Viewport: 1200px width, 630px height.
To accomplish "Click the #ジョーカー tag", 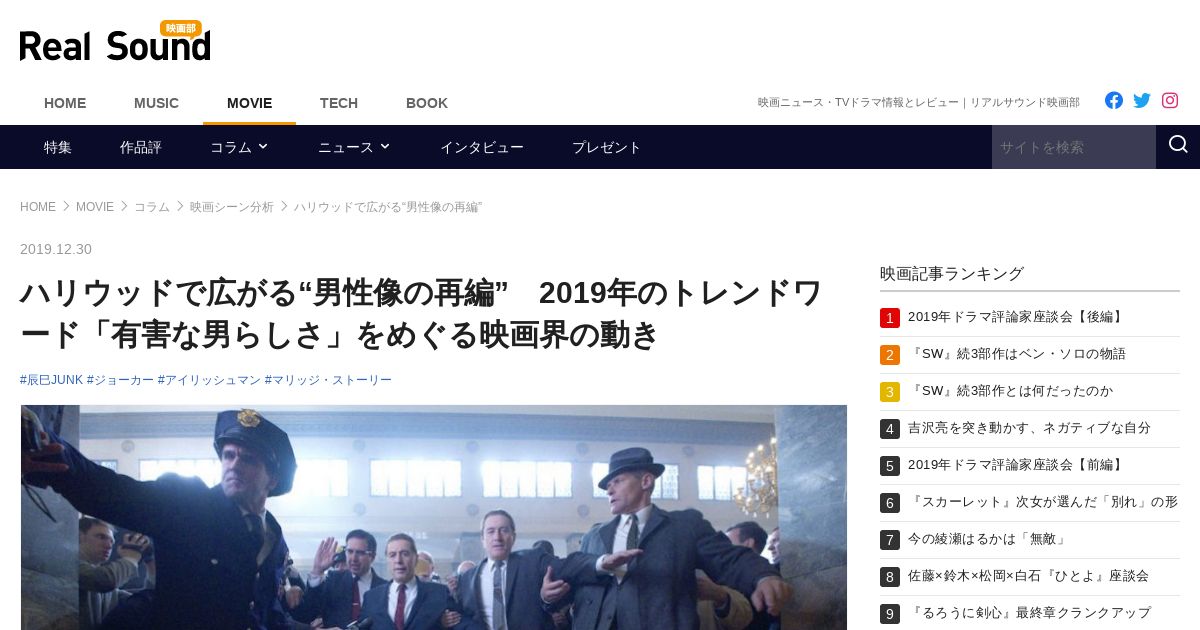I will coord(120,380).
